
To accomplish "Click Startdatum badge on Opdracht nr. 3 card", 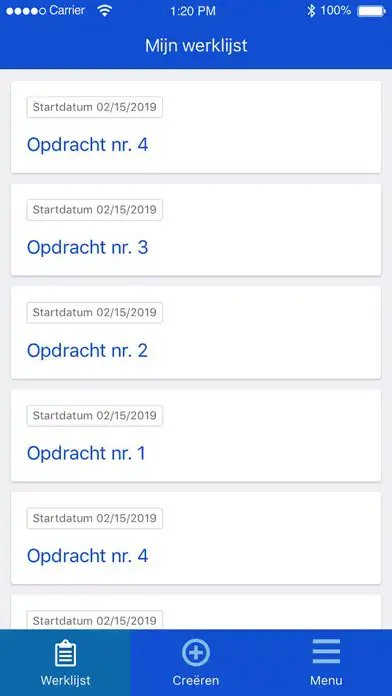I will point(95,210).
